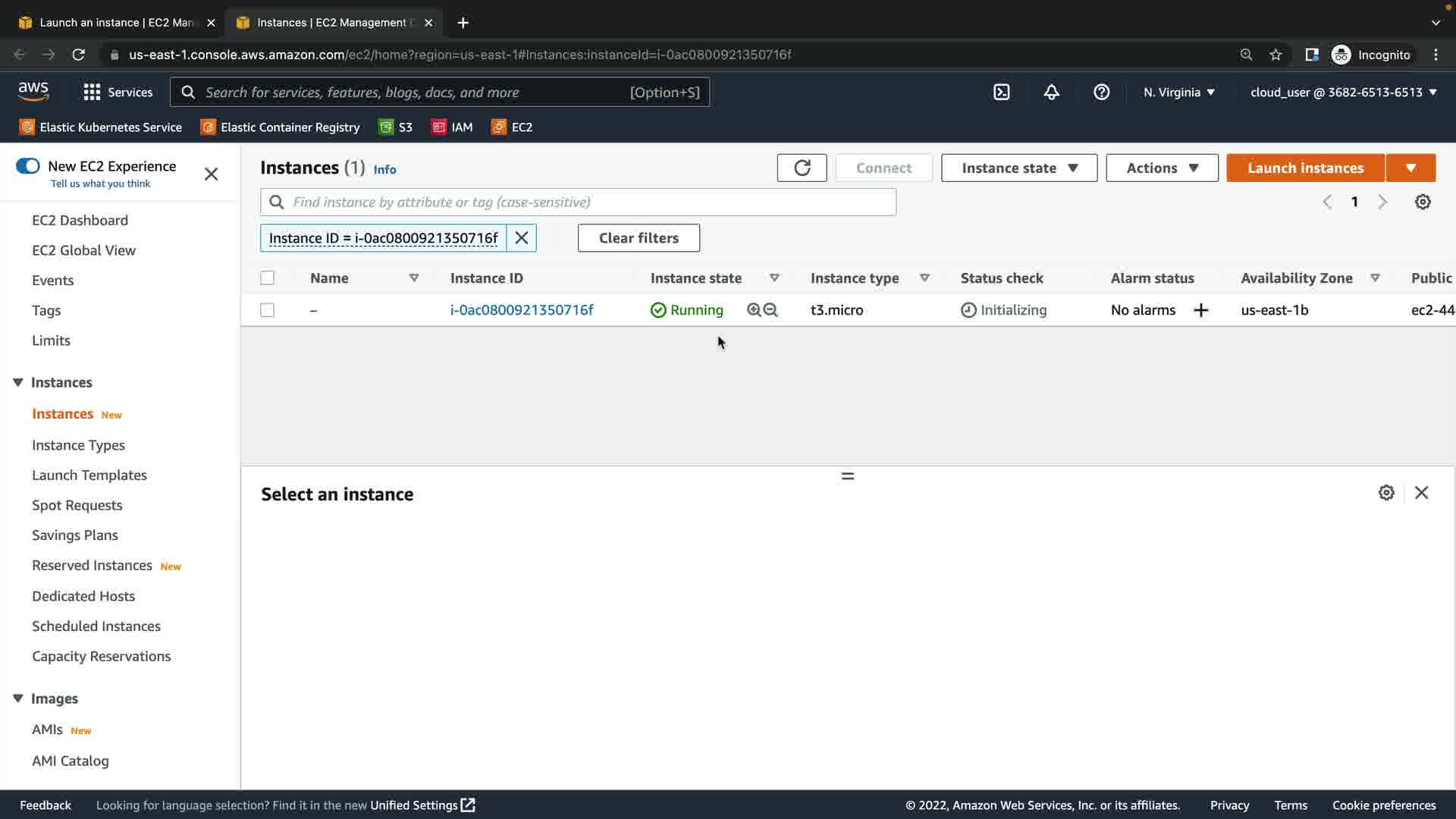The height and width of the screenshot is (819, 1456).
Task: Open the AWS CloudShell icon
Action: tap(1001, 93)
